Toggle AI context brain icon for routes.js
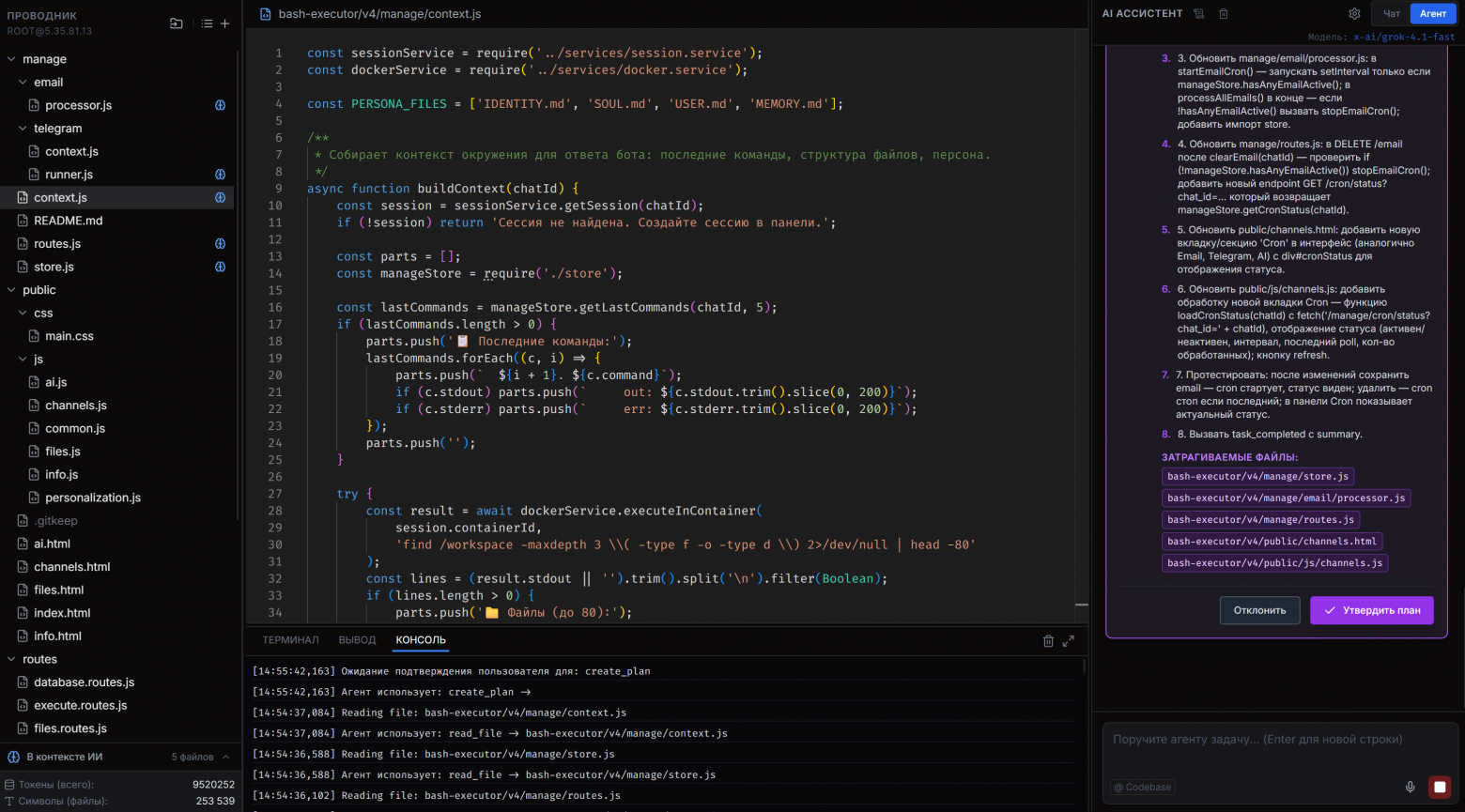 (220, 243)
